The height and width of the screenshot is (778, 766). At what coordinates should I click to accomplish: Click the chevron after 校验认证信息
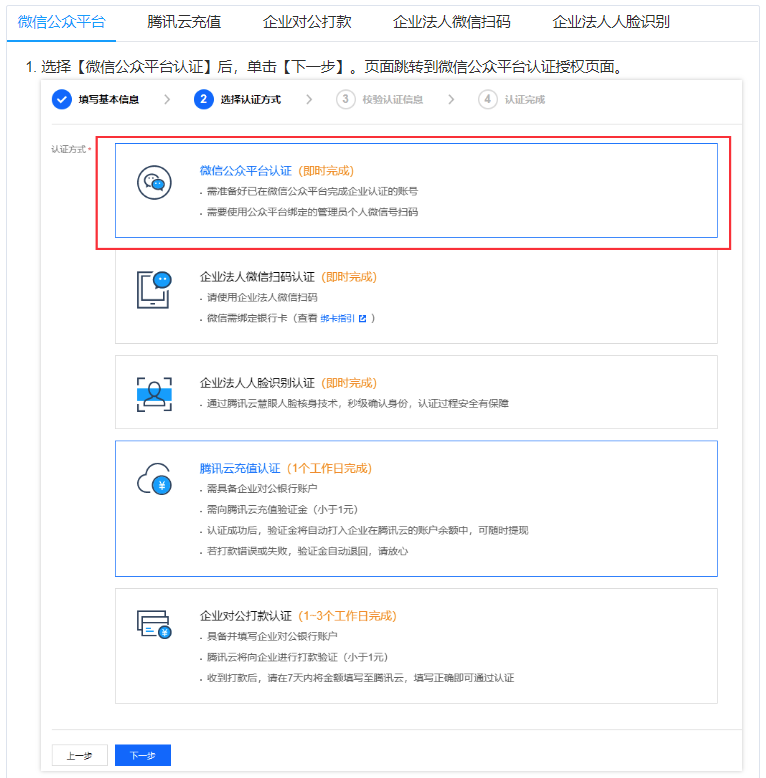(x=451, y=100)
